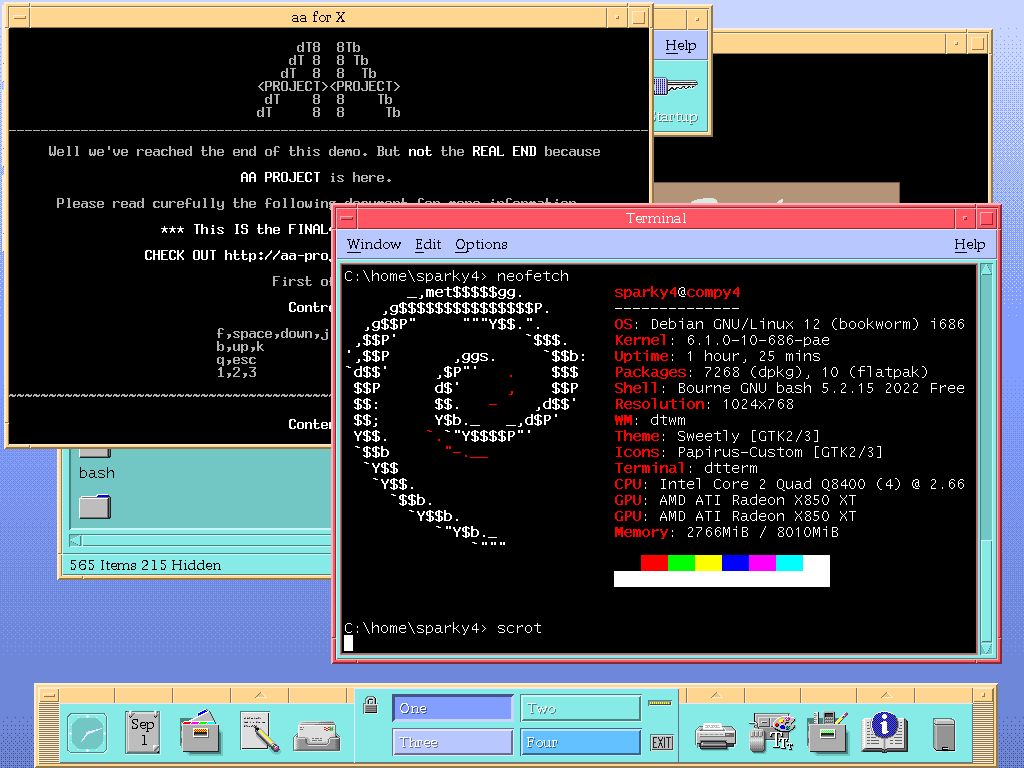Viewport: 1024px width, 768px height.
Task: Expand the subpanel arrow above the Printer
Action: coord(716,694)
